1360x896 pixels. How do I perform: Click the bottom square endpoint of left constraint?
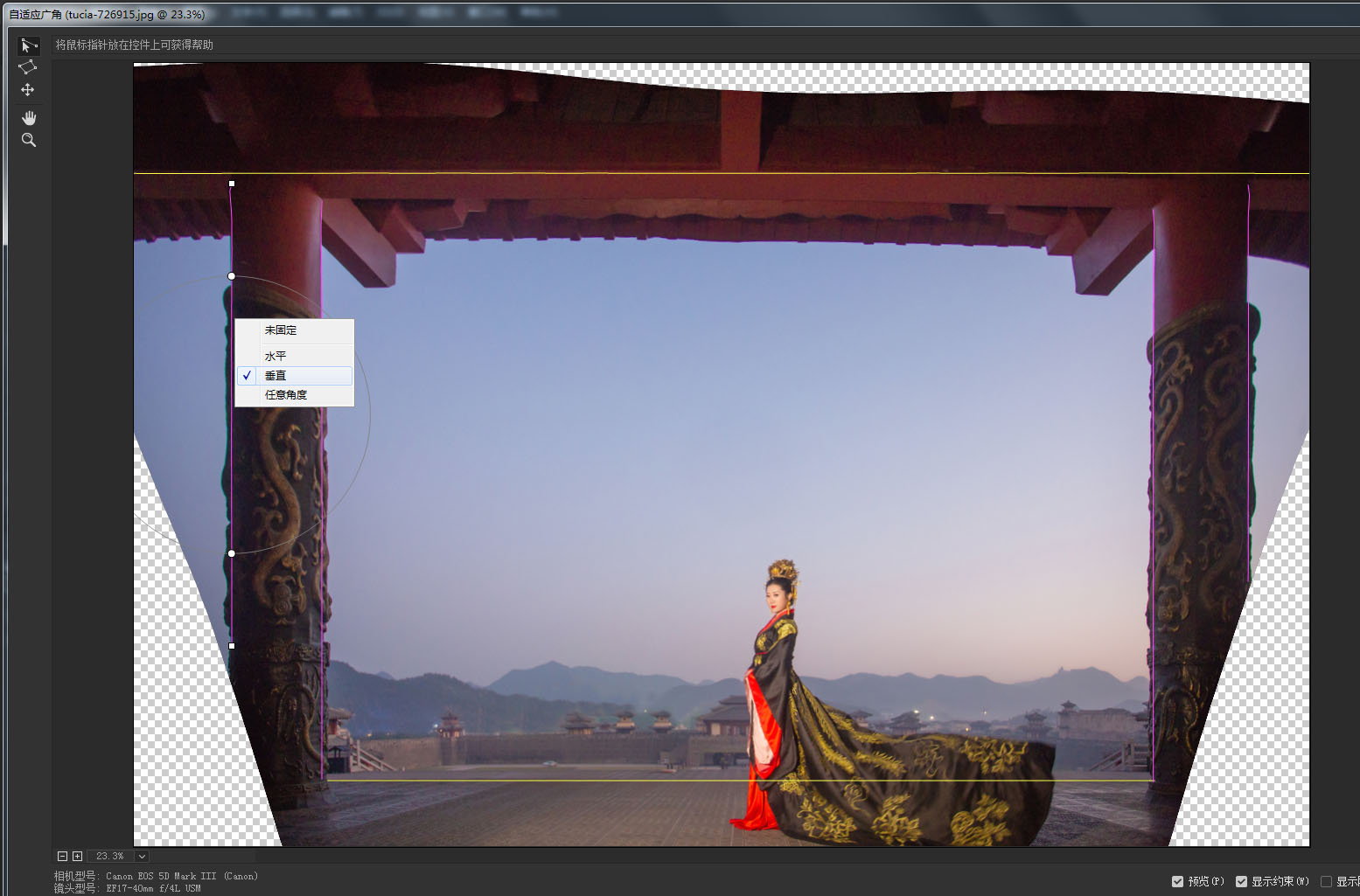tap(232, 646)
